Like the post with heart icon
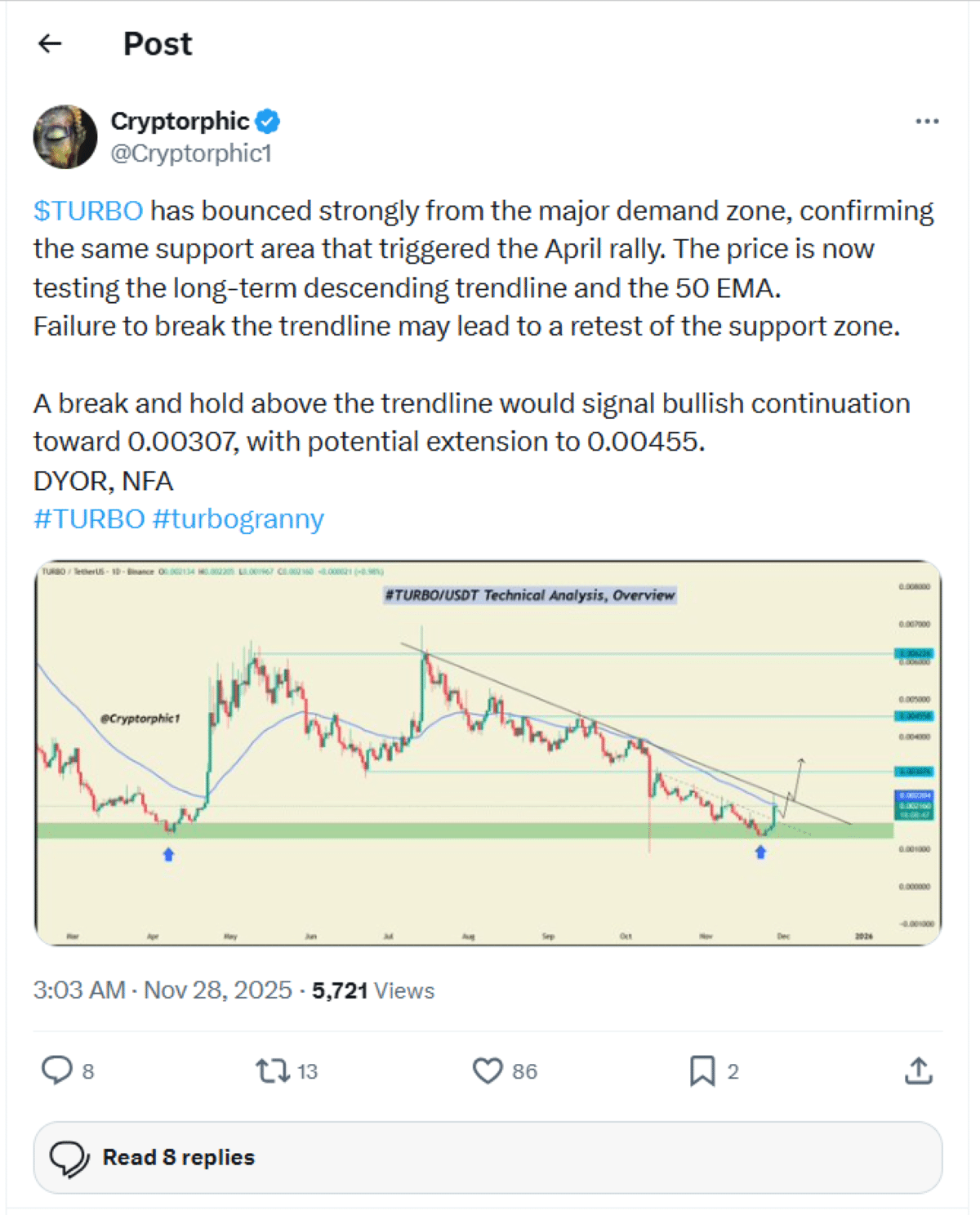 [488, 1070]
